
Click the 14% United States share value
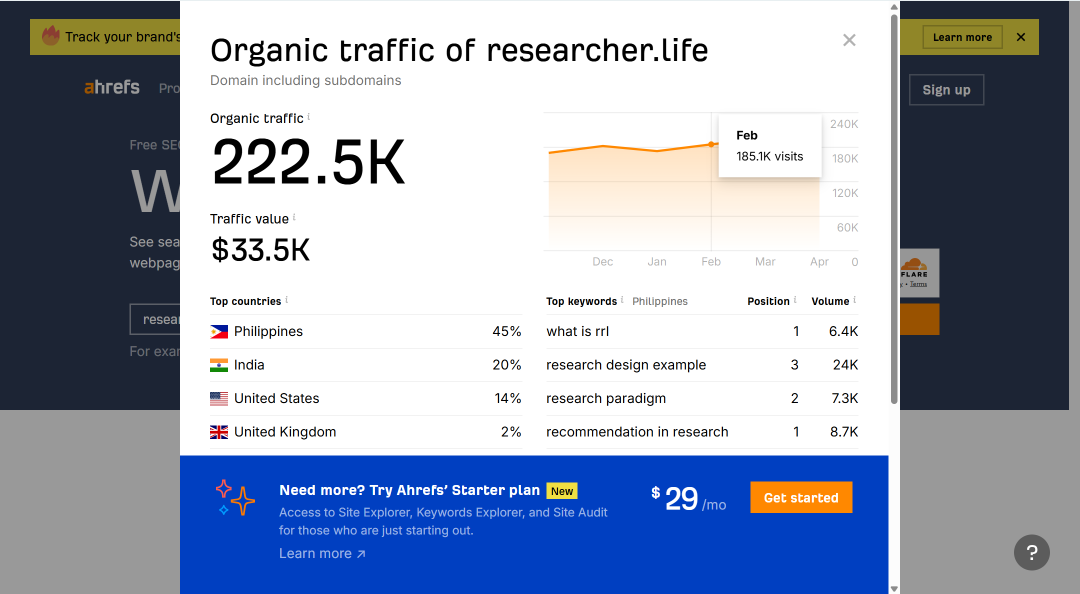tap(508, 398)
